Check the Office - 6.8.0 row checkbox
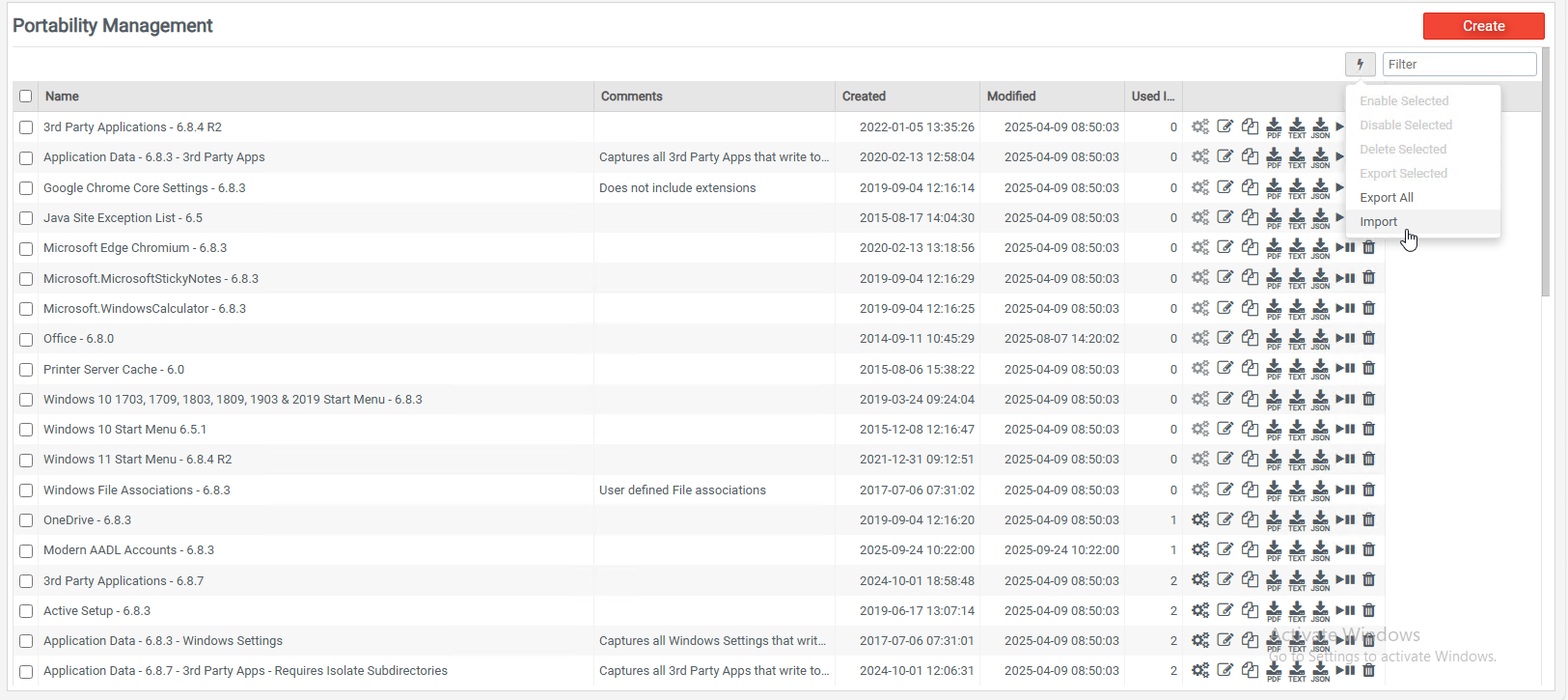This screenshot has height=700, width=1568. click(x=26, y=339)
